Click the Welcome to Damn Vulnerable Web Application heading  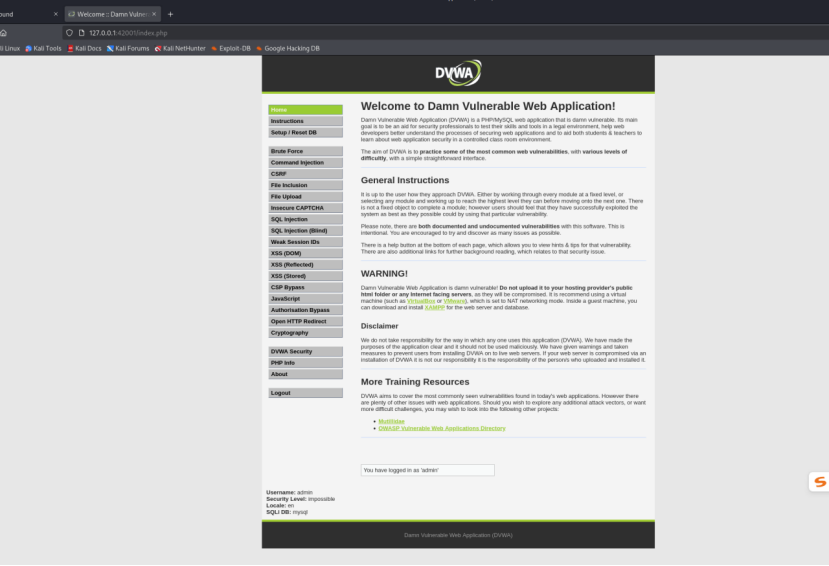[x=488, y=106]
